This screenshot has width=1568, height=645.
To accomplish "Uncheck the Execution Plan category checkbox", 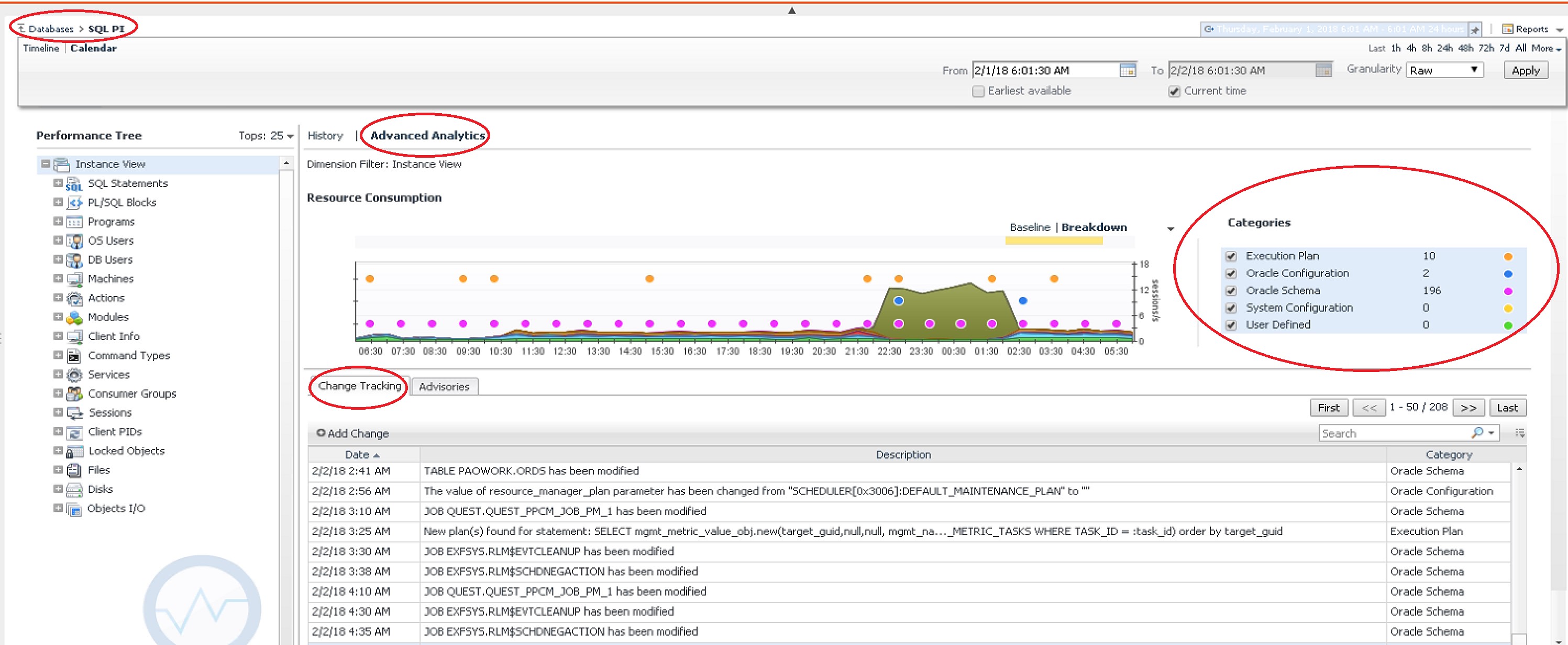I will pos(1231,256).
